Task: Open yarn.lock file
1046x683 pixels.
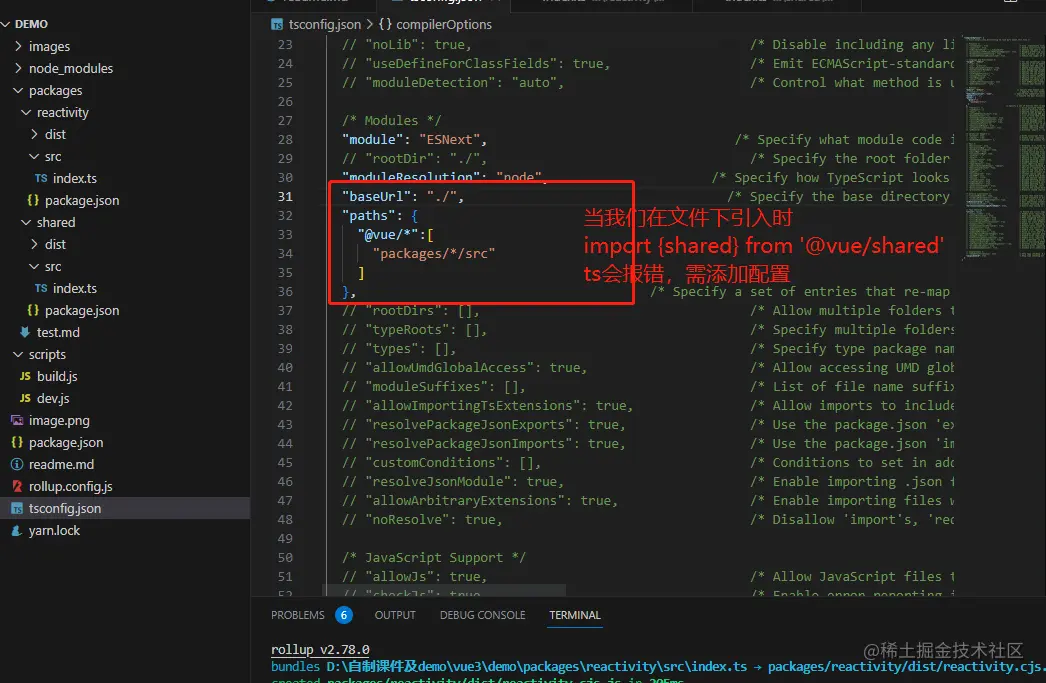Action: [x=54, y=530]
